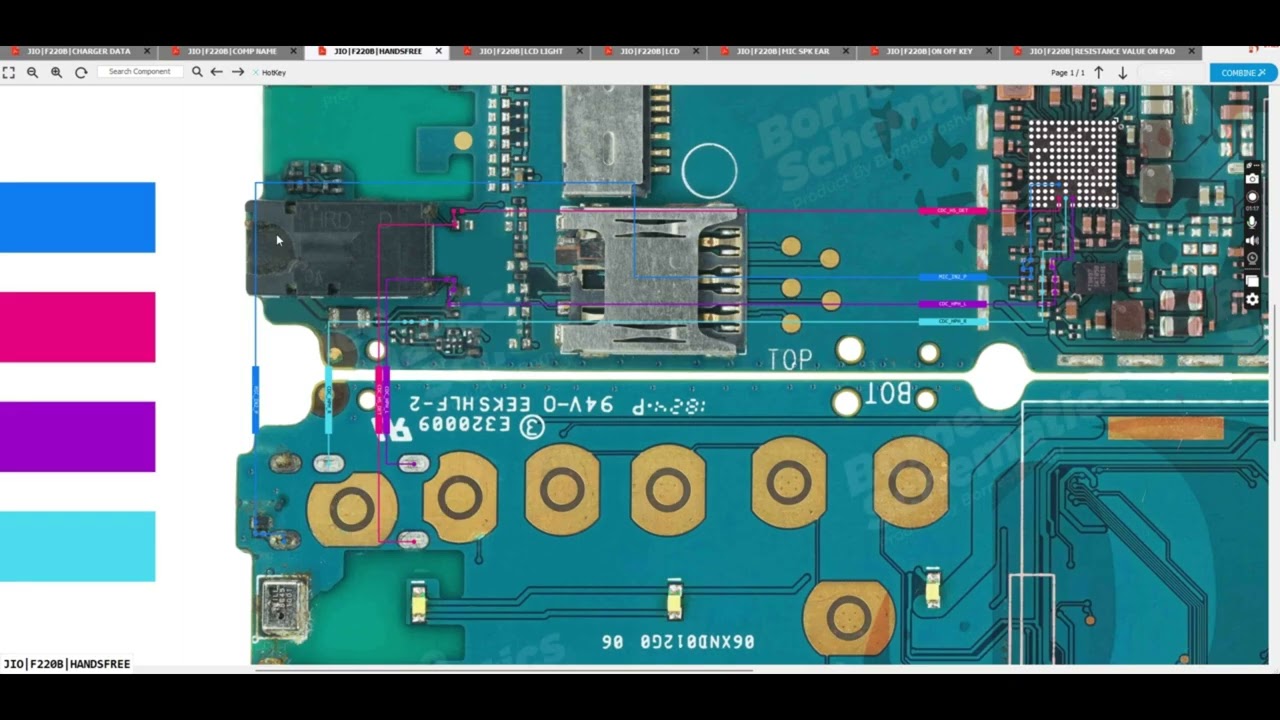Screen dimensions: 1280x720
Task: Click the rotate/refresh view icon
Action: tap(81, 72)
